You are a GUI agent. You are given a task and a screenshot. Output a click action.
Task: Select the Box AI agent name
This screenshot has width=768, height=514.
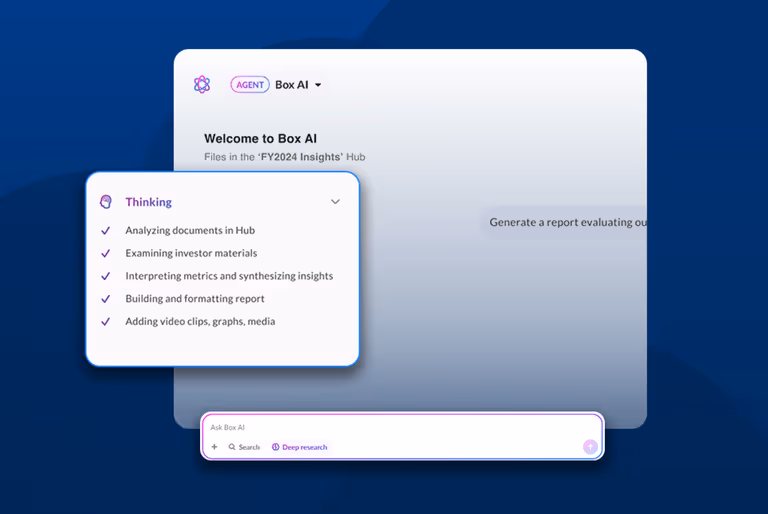[x=291, y=85]
